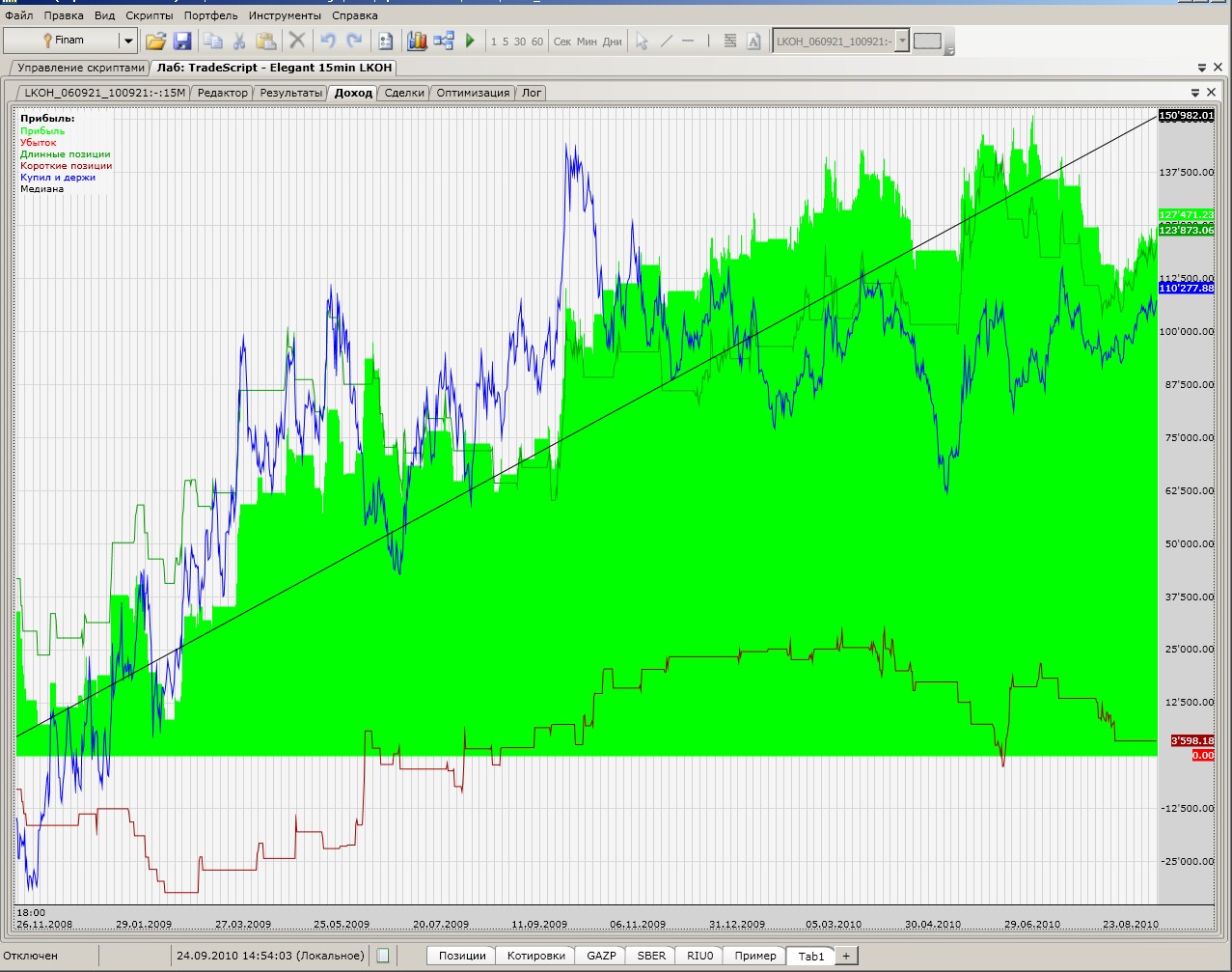Click the delete X icon in toolbar
1232x972 pixels.
tap(297, 41)
